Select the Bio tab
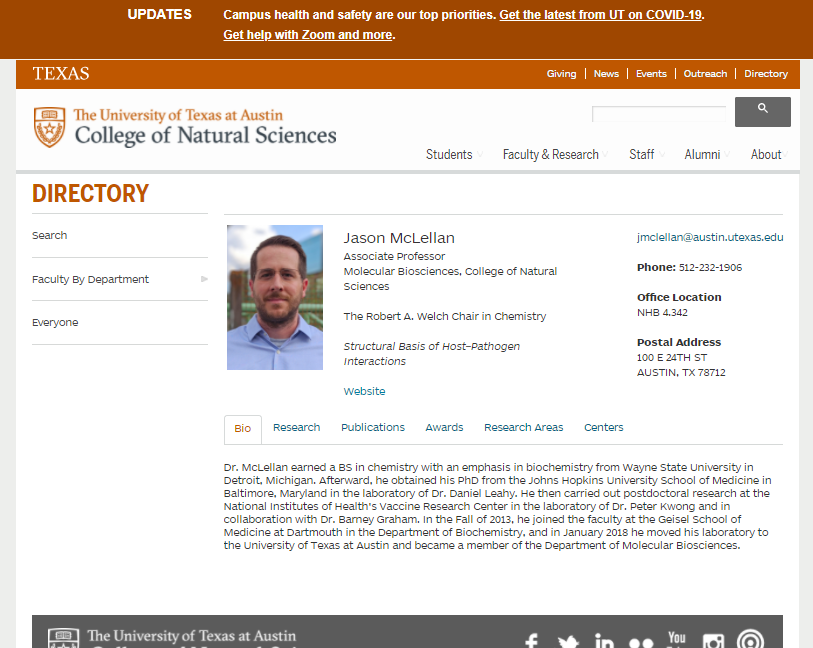Viewport: 813px width, 648px height. pos(243,429)
